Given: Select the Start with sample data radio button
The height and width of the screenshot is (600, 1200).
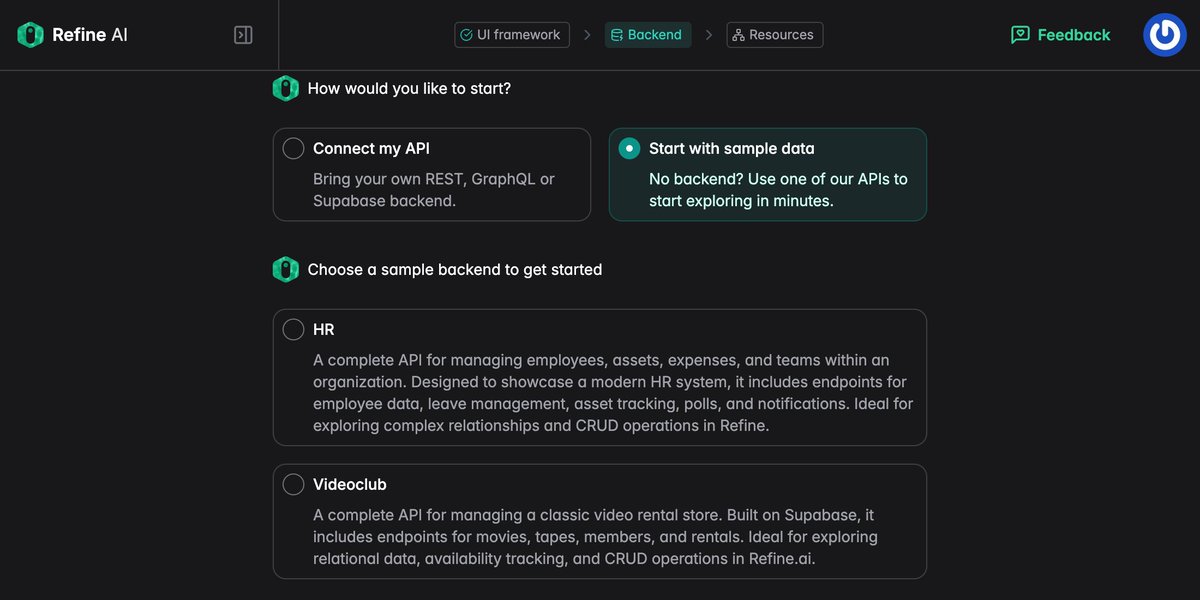Looking at the screenshot, I should click(x=629, y=148).
